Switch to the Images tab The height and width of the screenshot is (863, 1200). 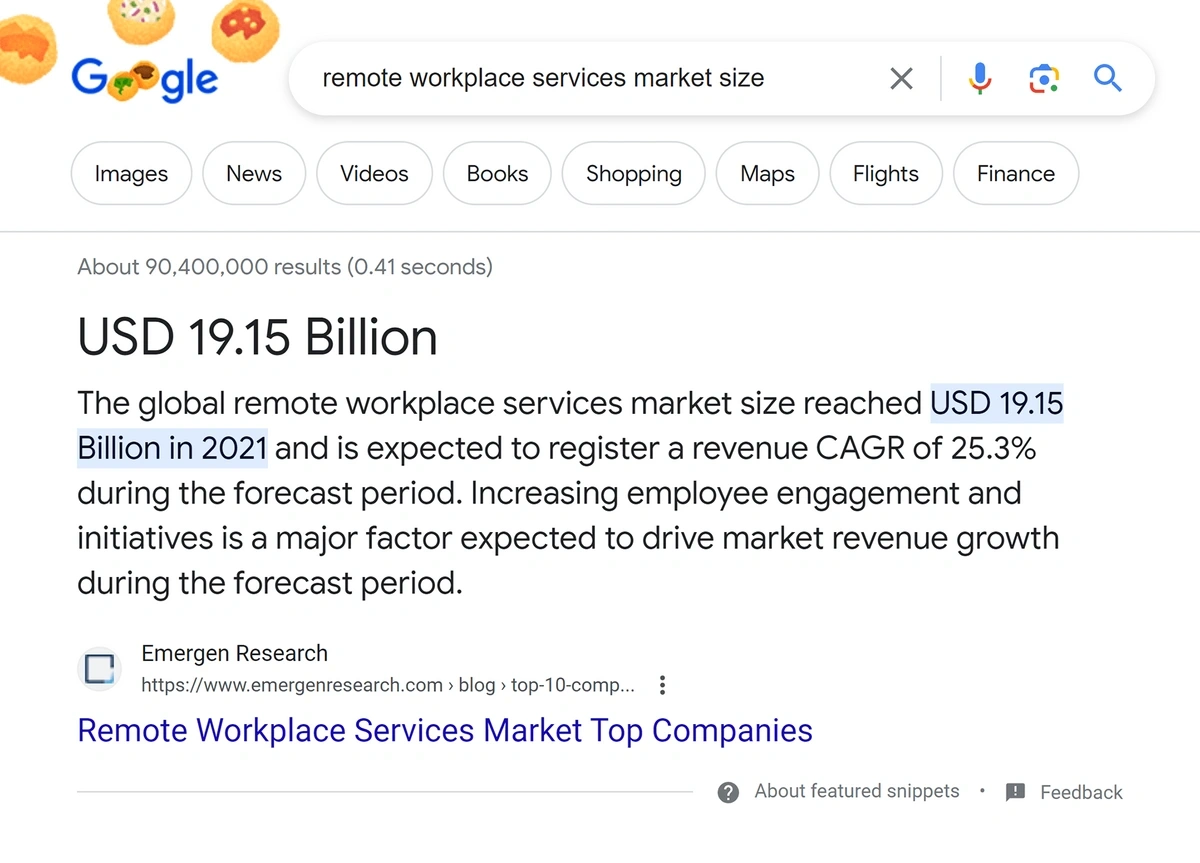131,174
